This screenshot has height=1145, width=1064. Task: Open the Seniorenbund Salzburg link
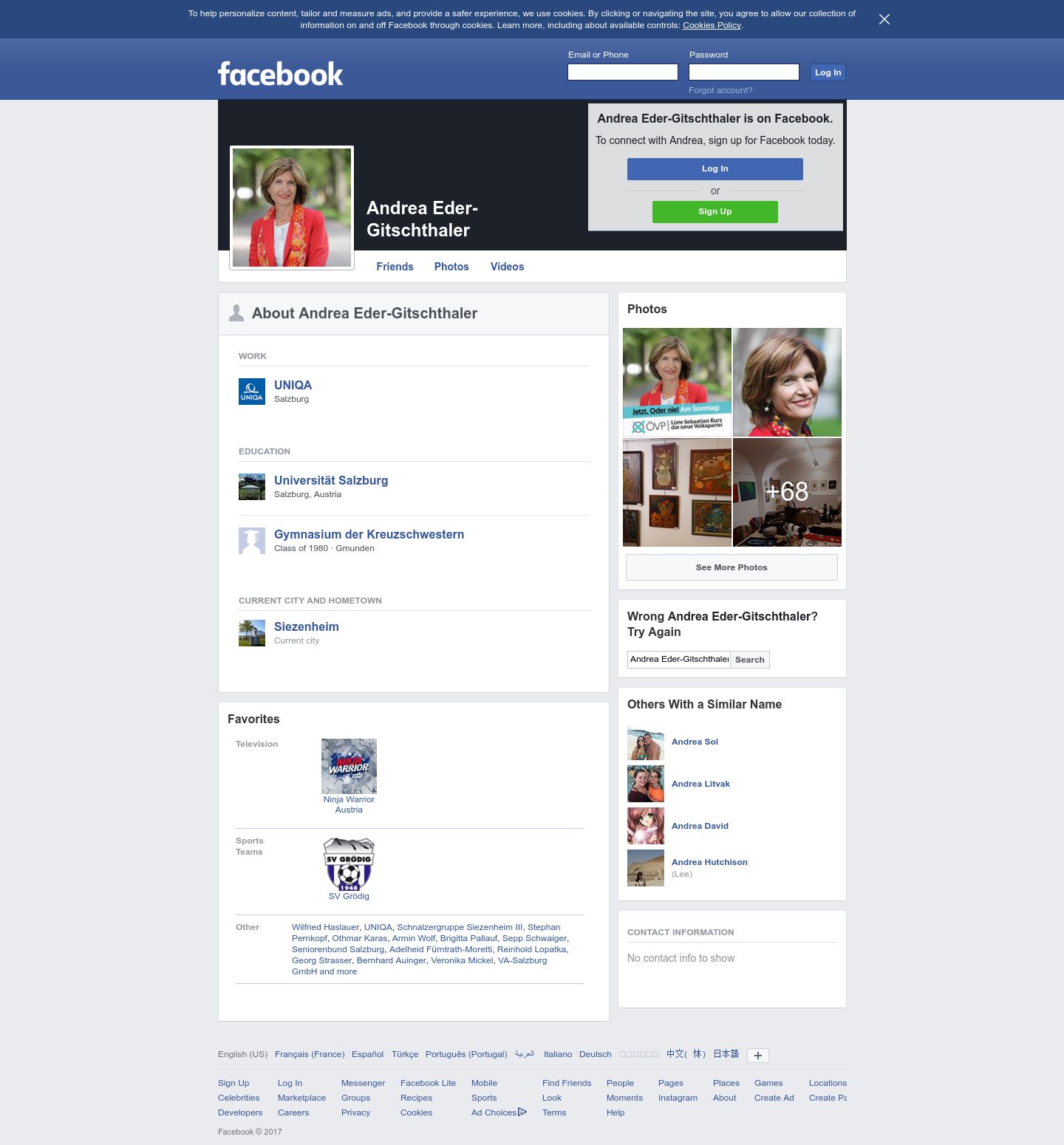[338, 949]
